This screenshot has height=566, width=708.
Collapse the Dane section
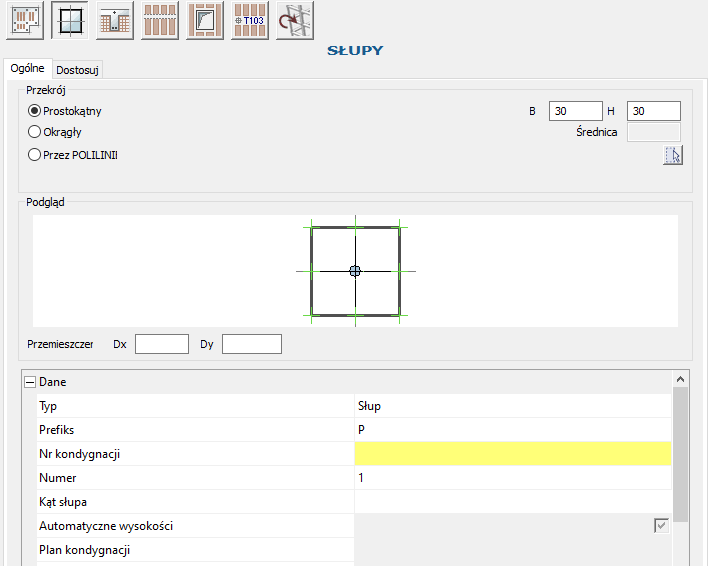(28, 382)
